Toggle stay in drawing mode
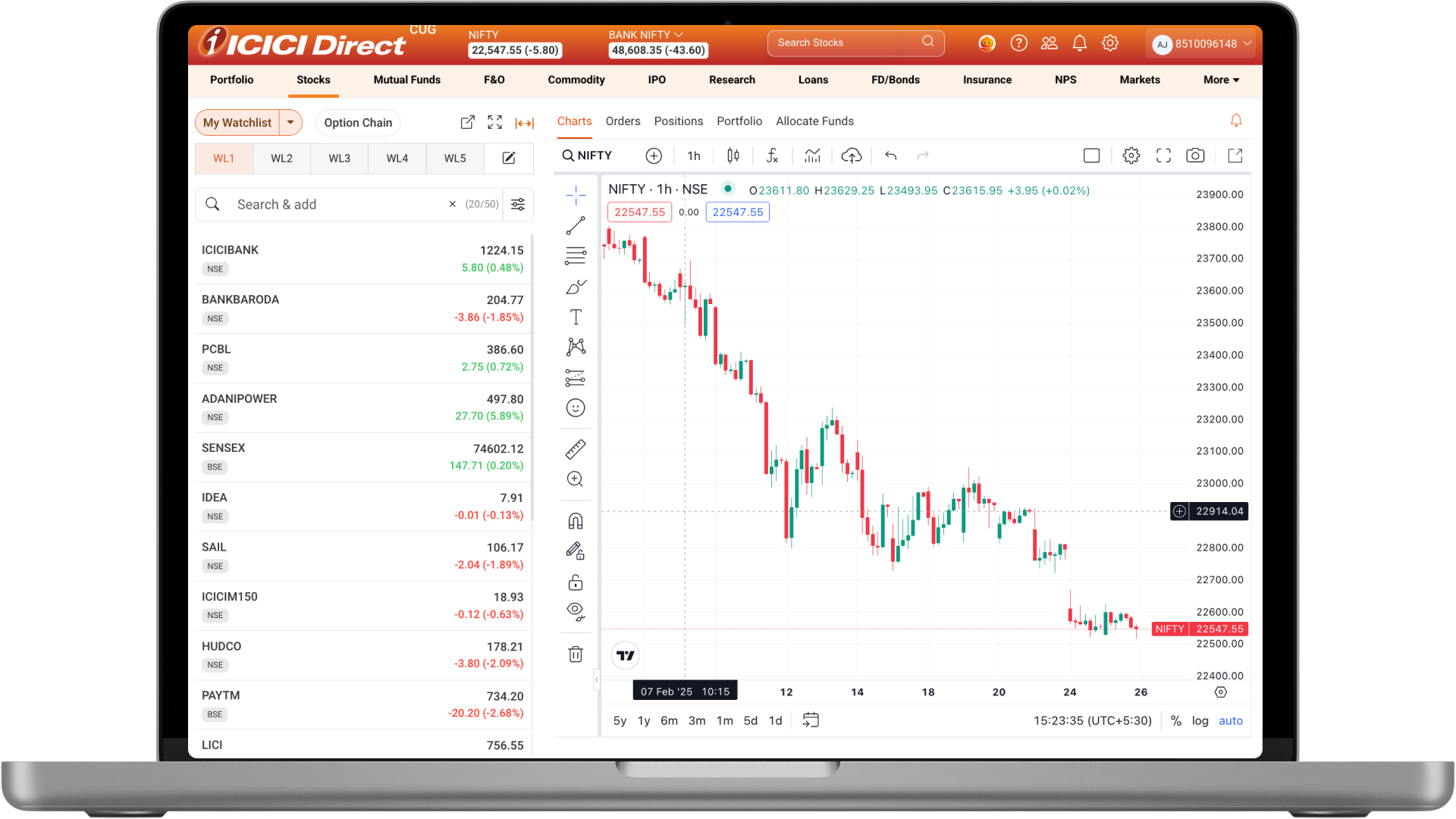 (x=576, y=551)
